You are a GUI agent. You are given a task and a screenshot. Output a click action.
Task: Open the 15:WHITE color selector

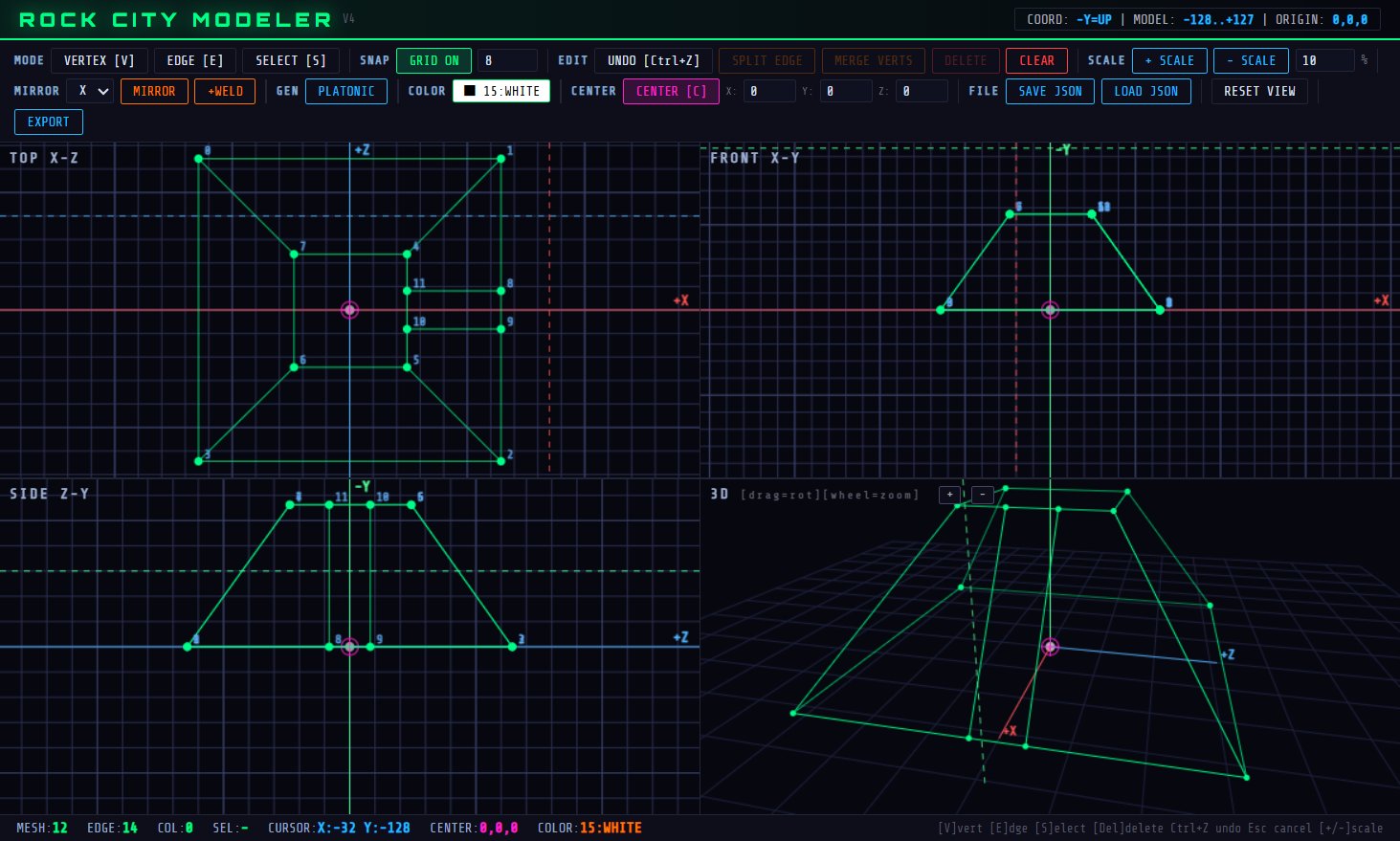(501, 91)
